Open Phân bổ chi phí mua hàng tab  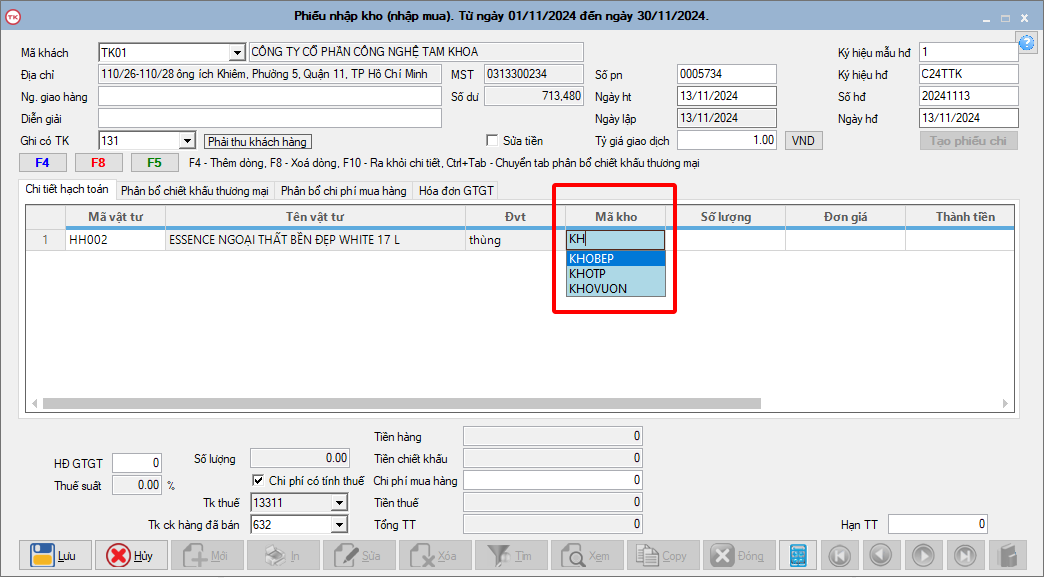click(x=344, y=191)
